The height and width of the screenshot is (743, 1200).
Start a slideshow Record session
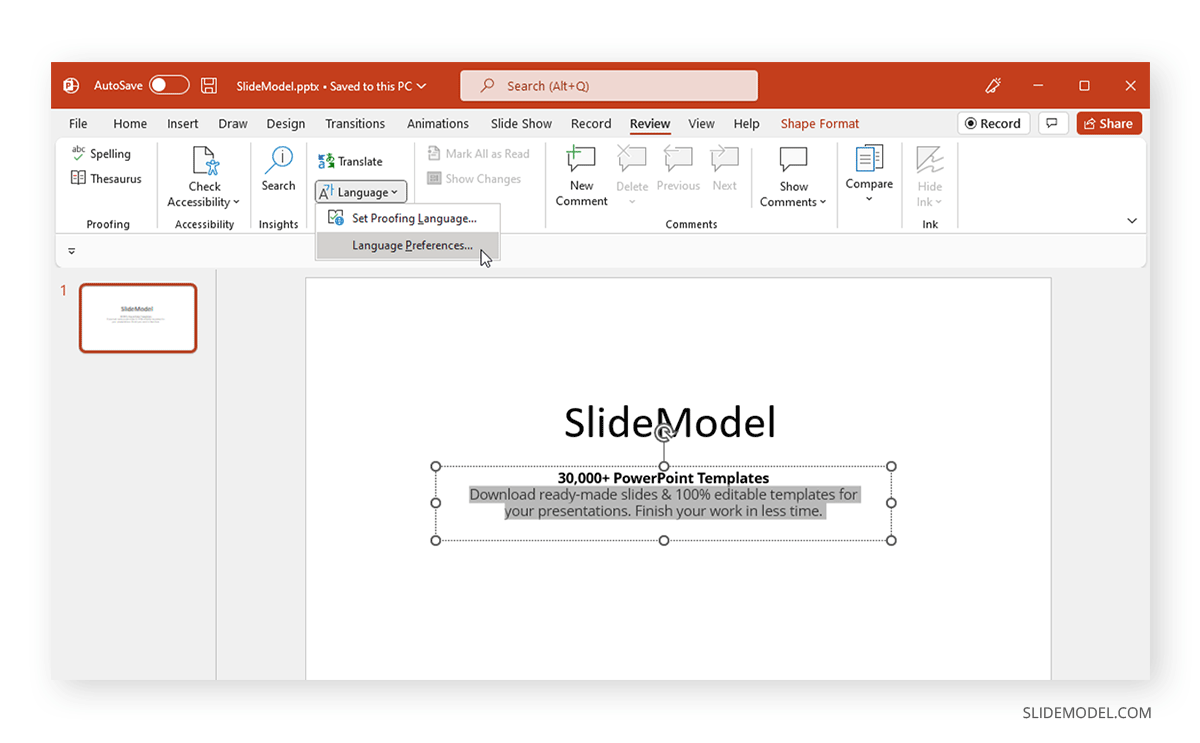click(x=993, y=122)
